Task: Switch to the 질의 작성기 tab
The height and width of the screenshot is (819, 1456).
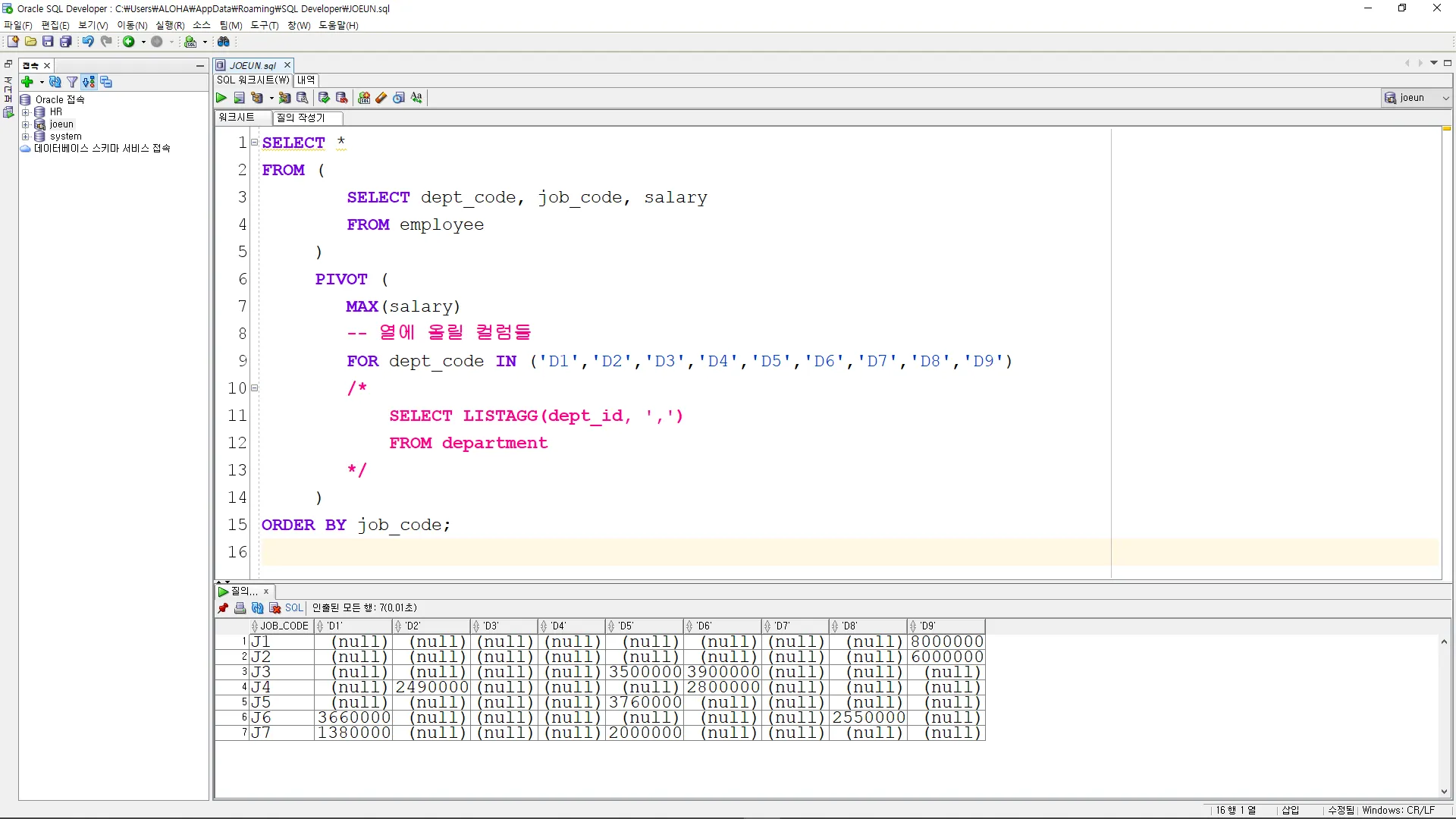Action: (x=301, y=118)
